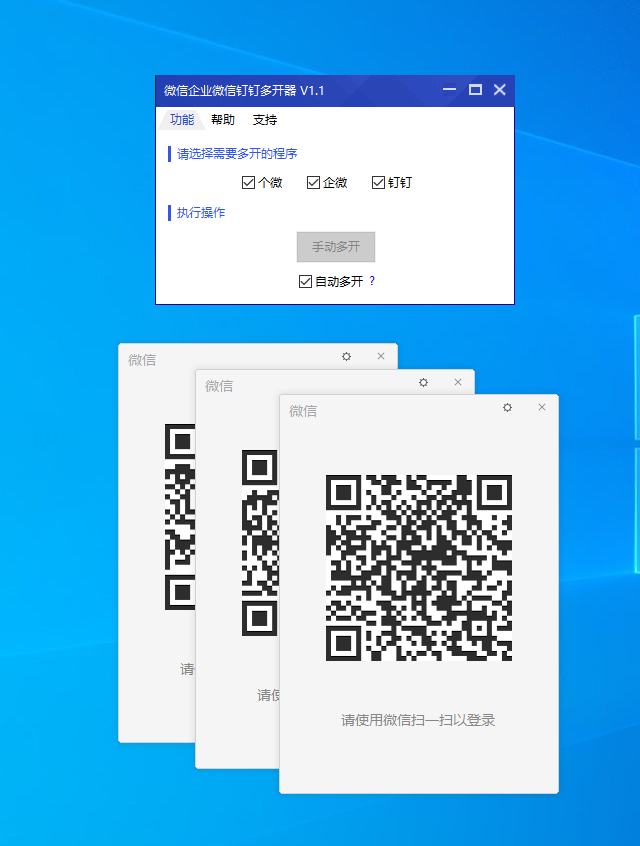Click the QR code in rearmost 微信 window

tap(180, 517)
